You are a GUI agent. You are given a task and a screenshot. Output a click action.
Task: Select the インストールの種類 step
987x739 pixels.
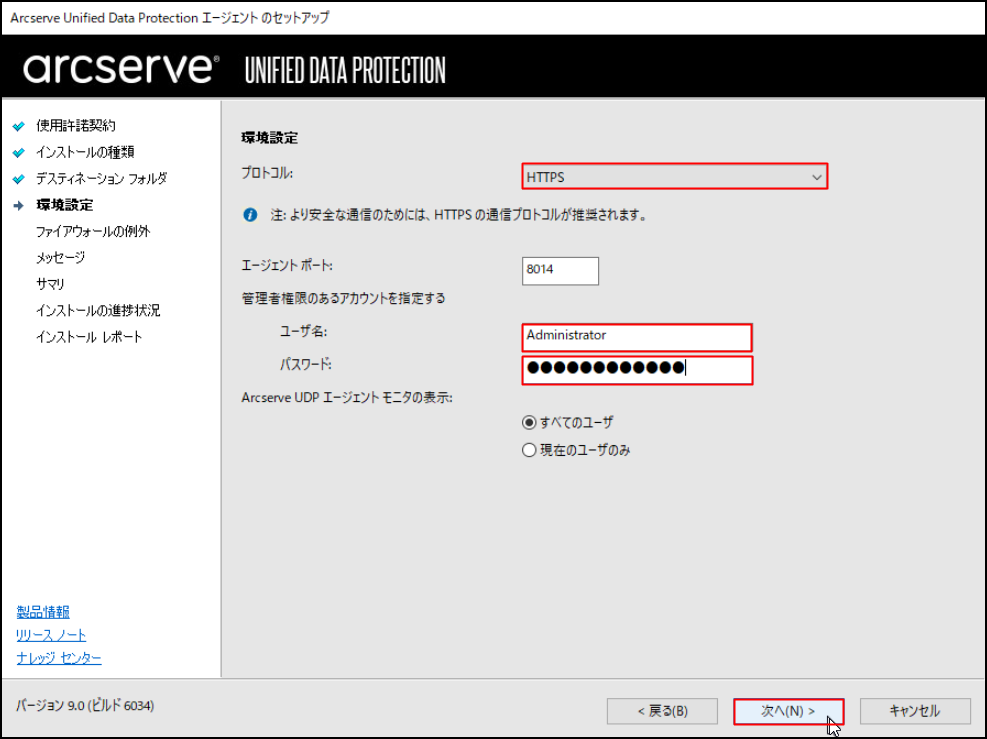(x=85, y=152)
